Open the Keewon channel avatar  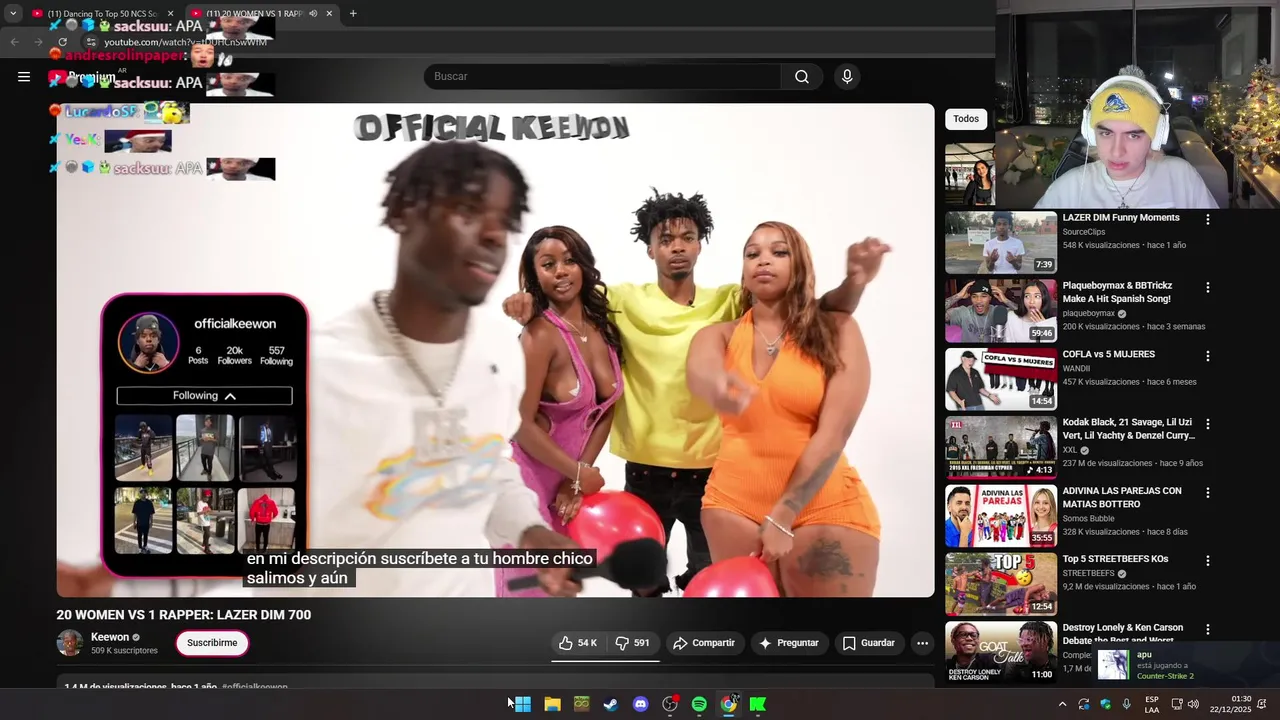point(70,643)
